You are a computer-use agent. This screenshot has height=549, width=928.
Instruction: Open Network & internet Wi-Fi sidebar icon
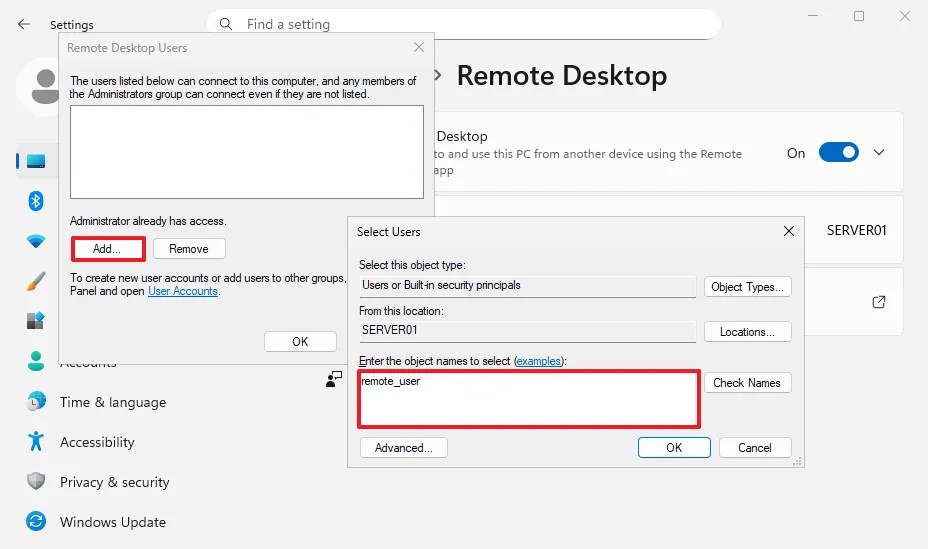pos(36,241)
